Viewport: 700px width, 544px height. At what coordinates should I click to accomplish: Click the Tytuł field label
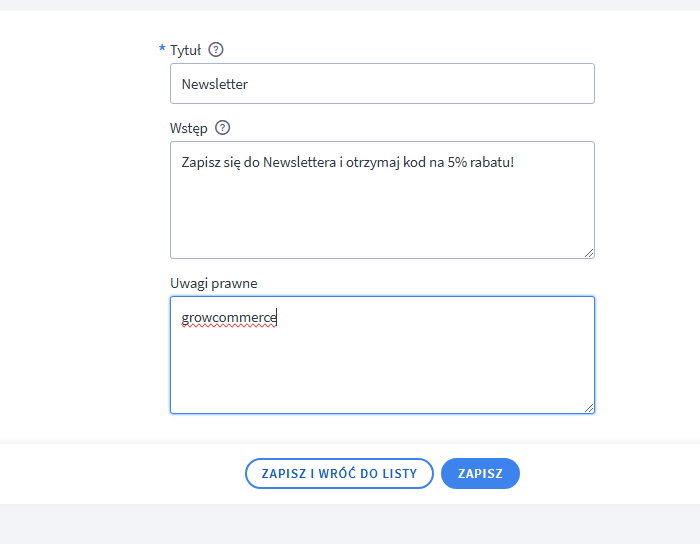(186, 50)
